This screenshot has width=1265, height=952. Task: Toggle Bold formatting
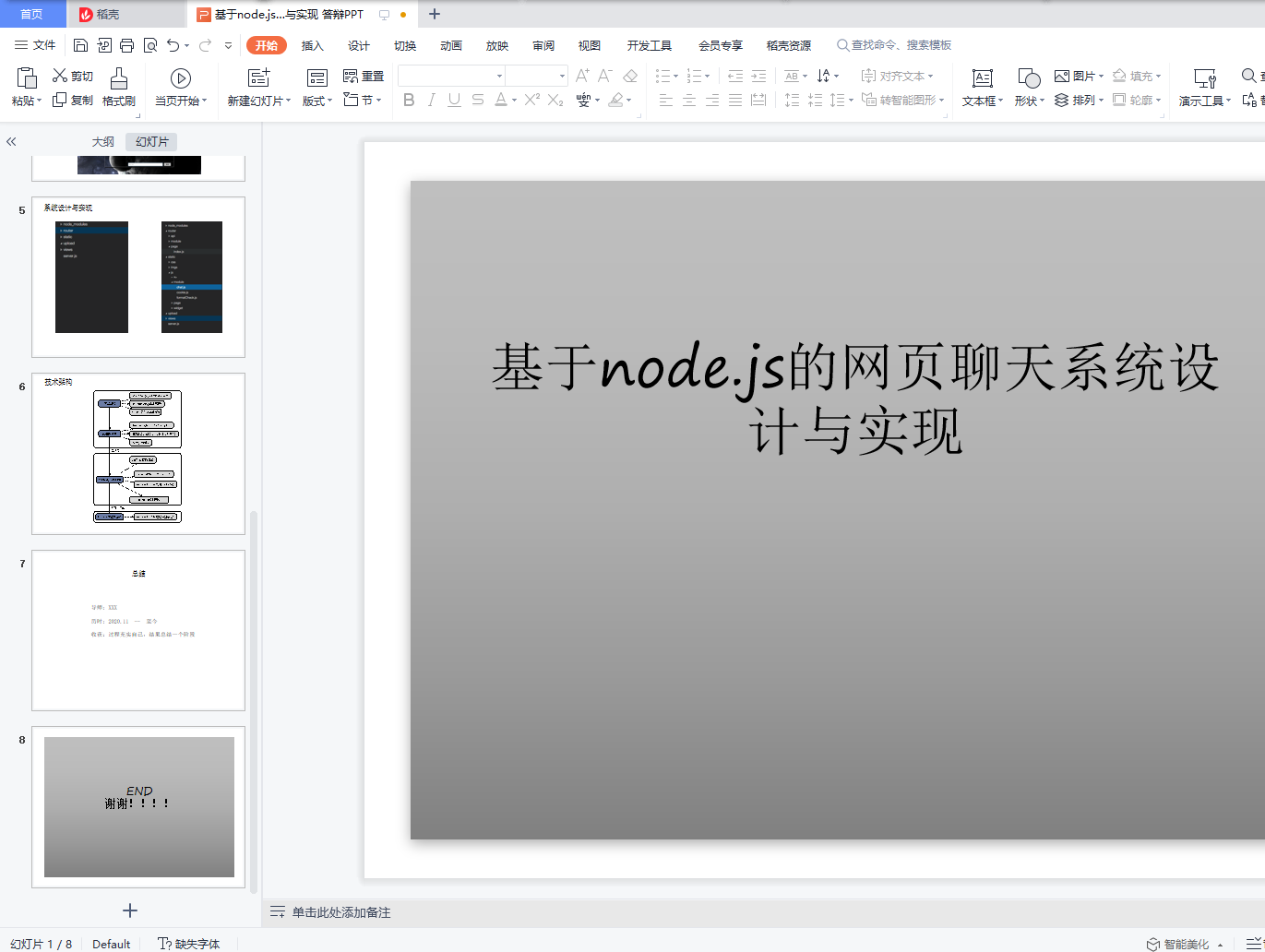(409, 100)
